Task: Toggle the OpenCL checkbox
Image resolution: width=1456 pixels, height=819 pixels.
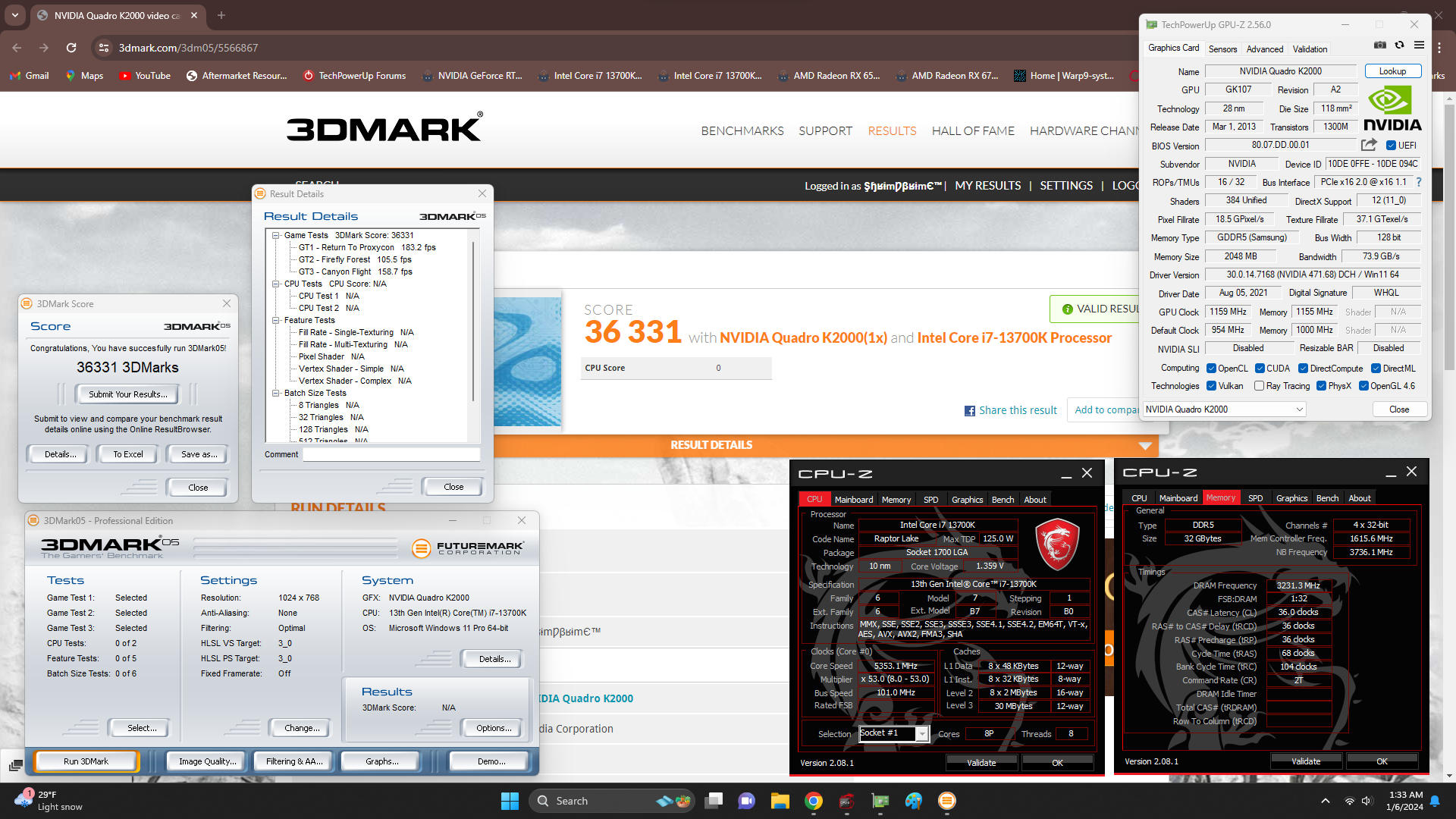Action: tap(1211, 369)
